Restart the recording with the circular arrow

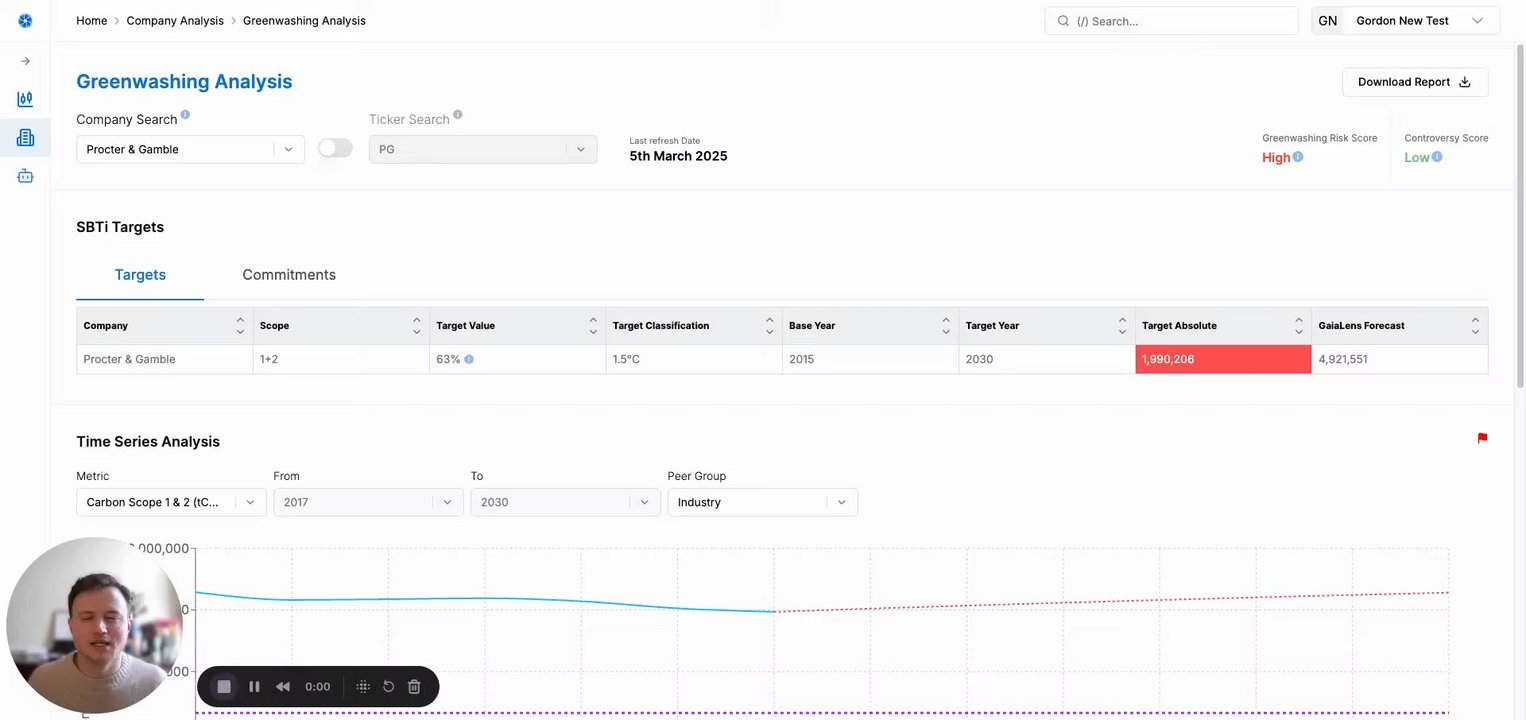click(388, 687)
